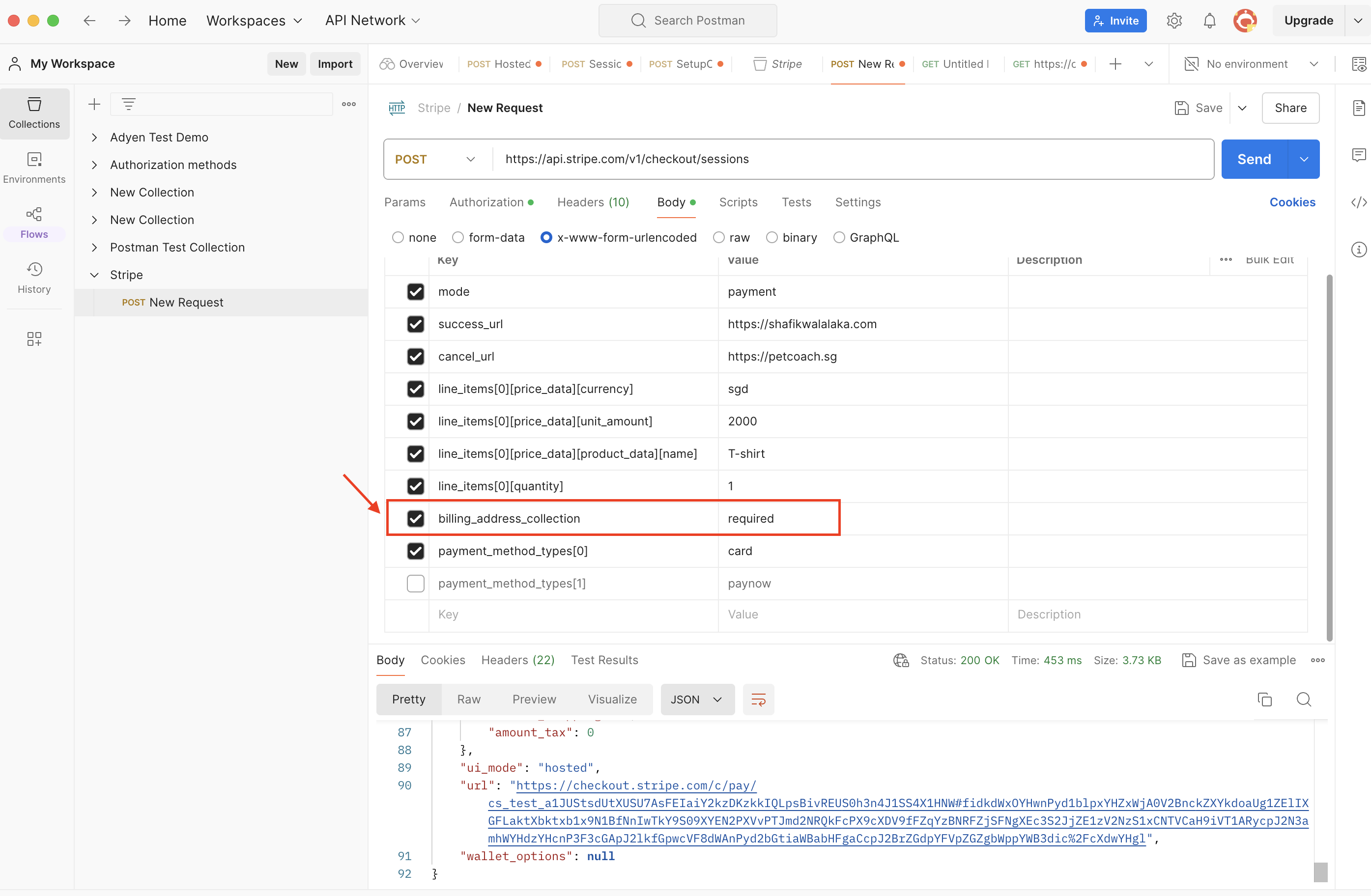This screenshot has height=896, width=1371.
Task: Click the request URL input field
Action: point(852,159)
